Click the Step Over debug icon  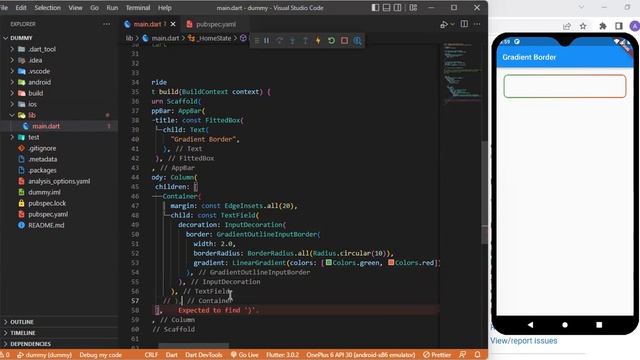[x=280, y=40]
